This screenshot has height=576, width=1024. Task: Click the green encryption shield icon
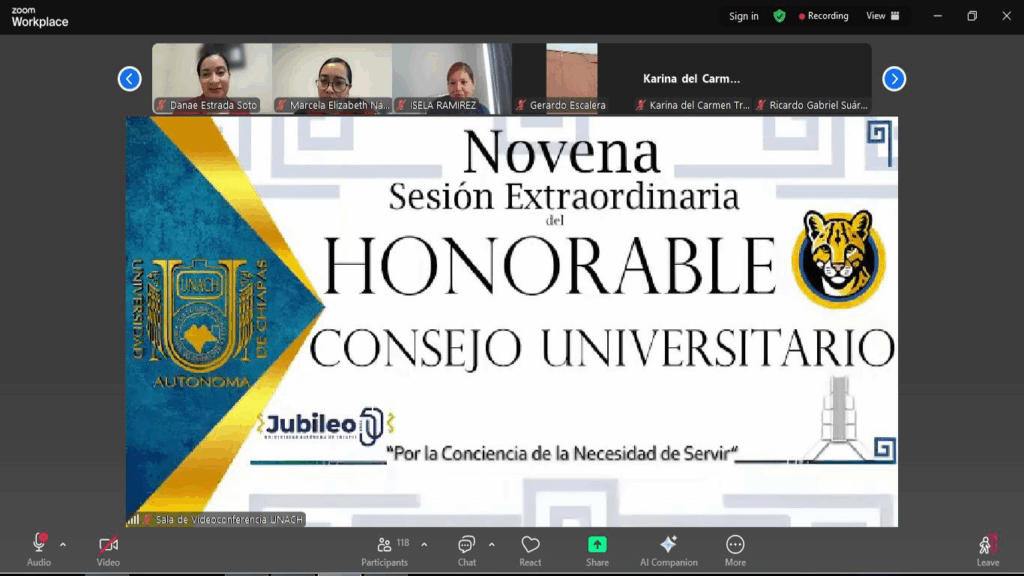[779, 16]
